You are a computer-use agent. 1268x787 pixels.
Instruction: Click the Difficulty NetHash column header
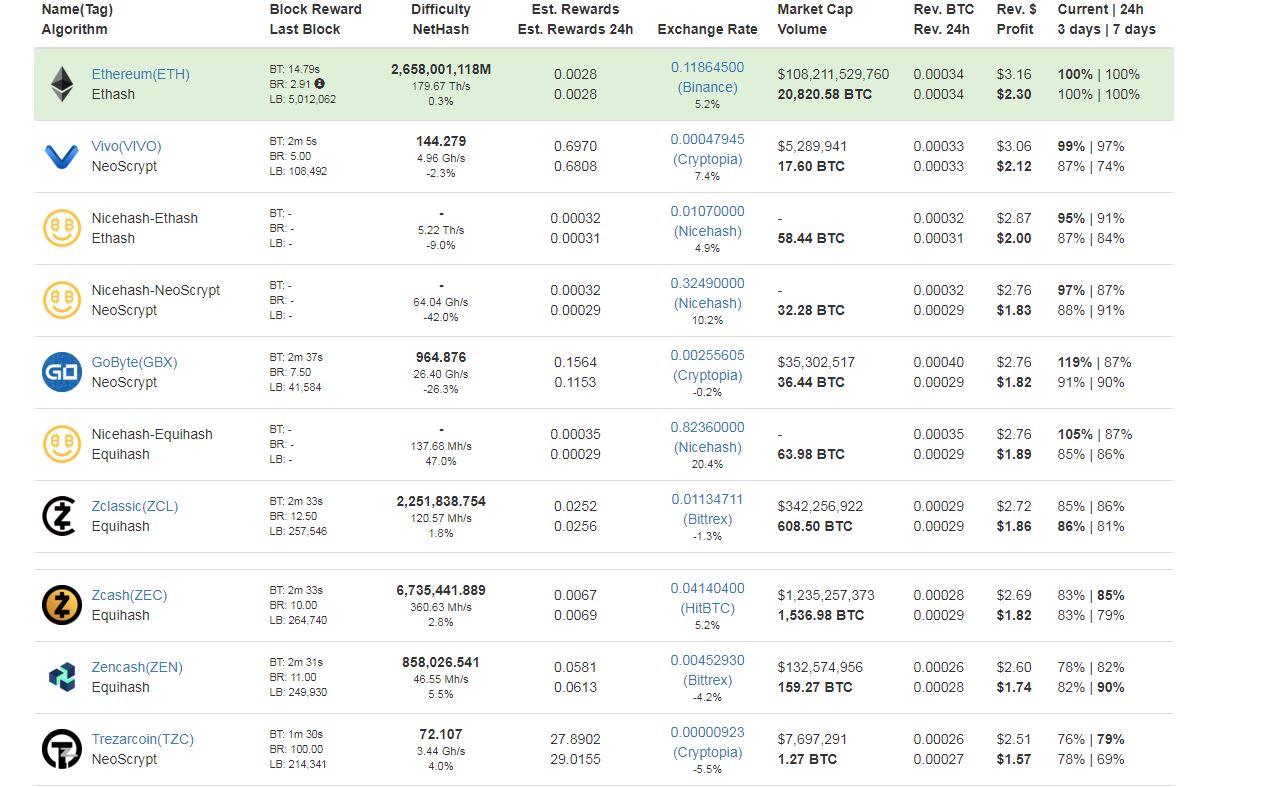(x=441, y=19)
